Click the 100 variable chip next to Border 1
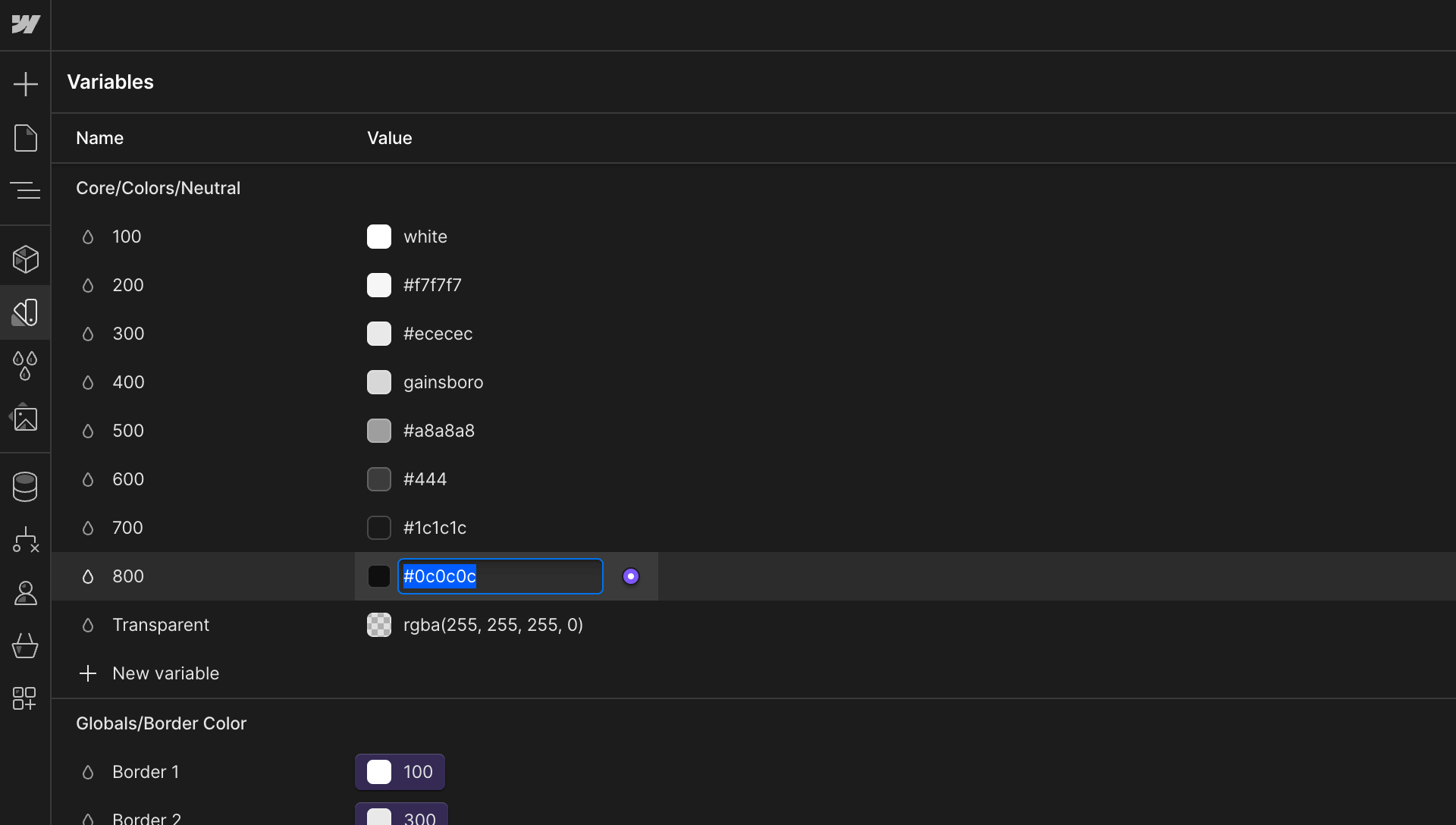 pyautogui.click(x=400, y=772)
